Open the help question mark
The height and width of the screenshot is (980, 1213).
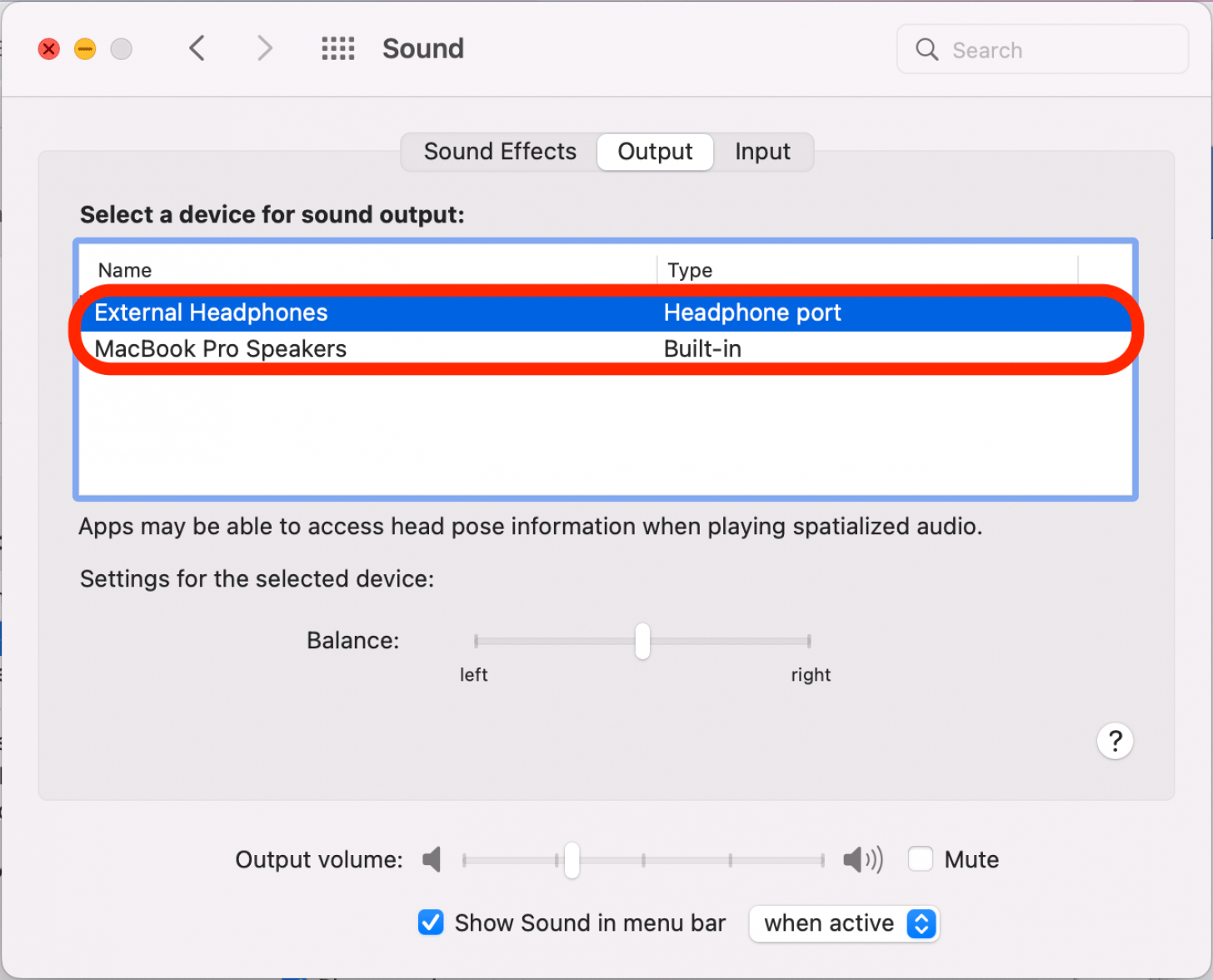click(1115, 741)
